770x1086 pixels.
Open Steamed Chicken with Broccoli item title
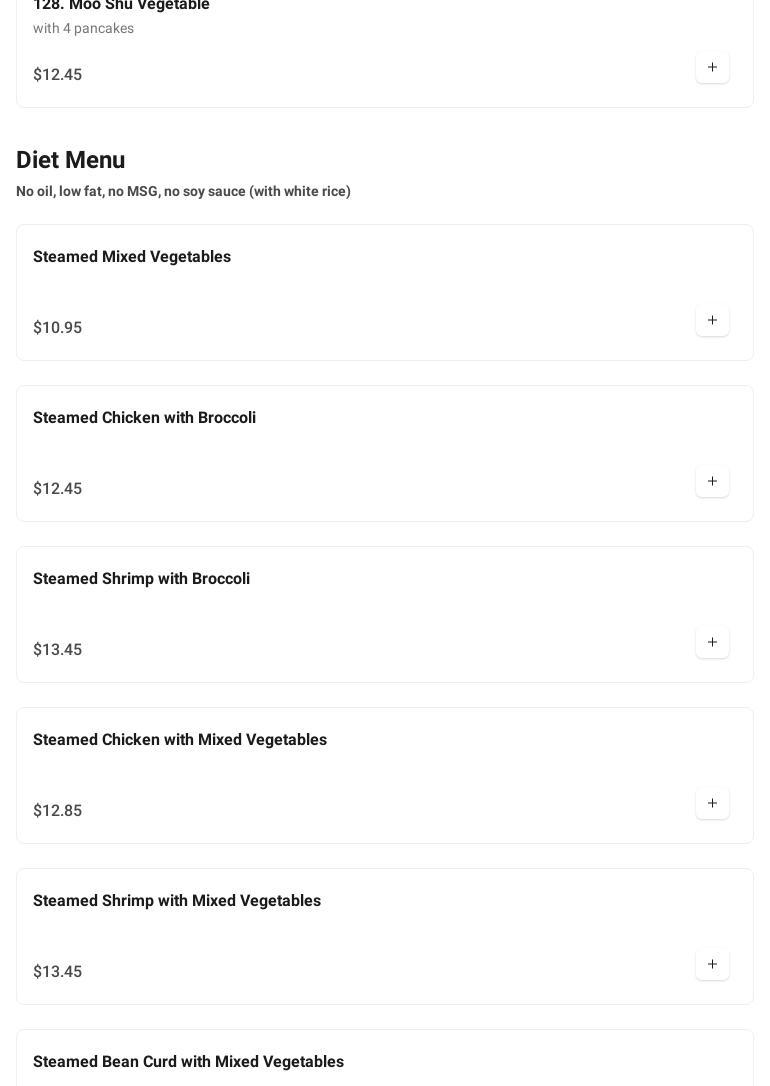[144, 418]
